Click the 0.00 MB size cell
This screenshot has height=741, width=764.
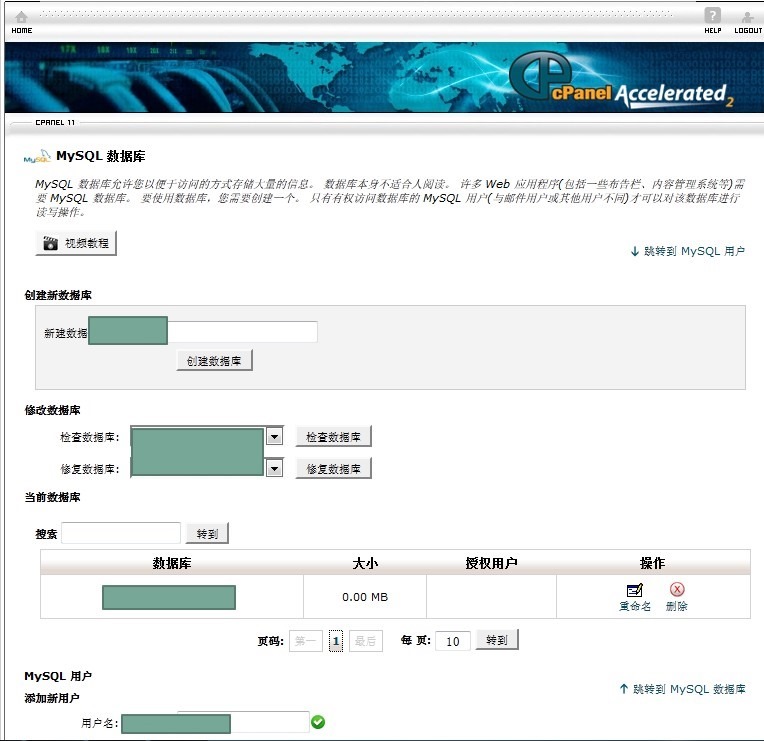(x=365, y=597)
